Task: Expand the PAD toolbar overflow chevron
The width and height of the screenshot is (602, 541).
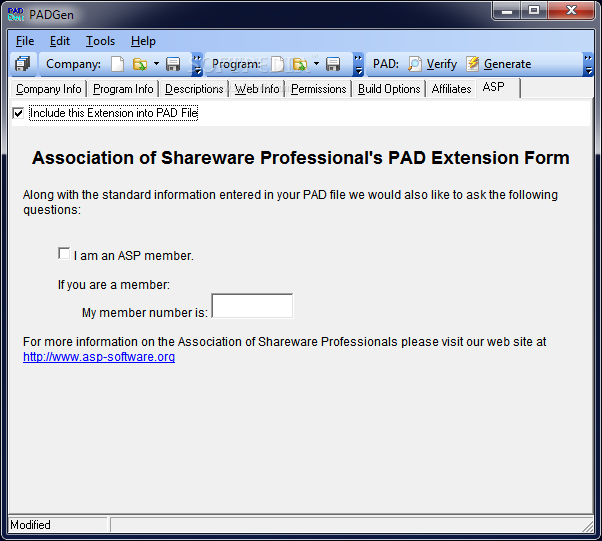Action: [588, 64]
